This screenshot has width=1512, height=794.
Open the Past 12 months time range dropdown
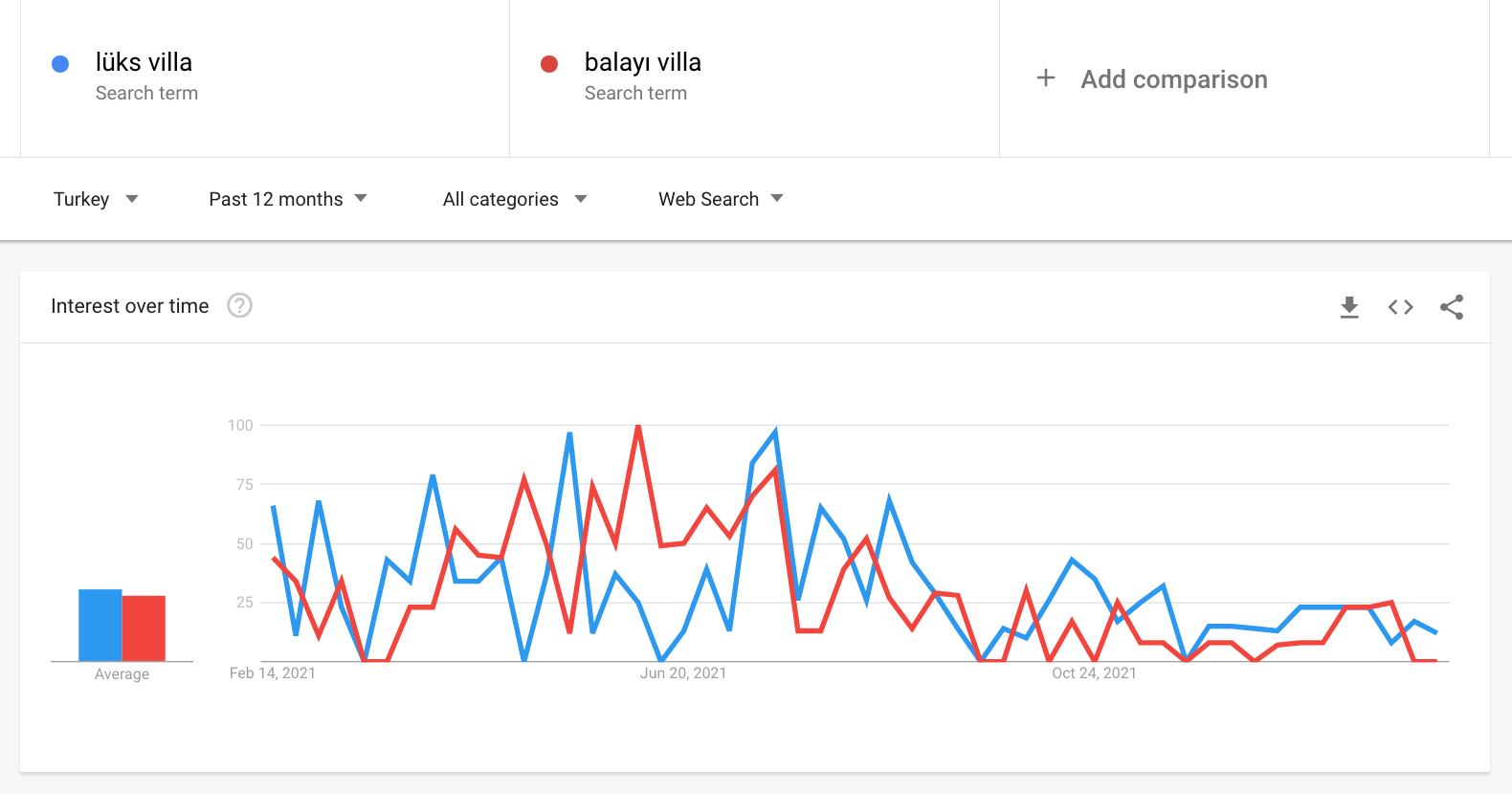pyautogui.click(x=288, y=199)
